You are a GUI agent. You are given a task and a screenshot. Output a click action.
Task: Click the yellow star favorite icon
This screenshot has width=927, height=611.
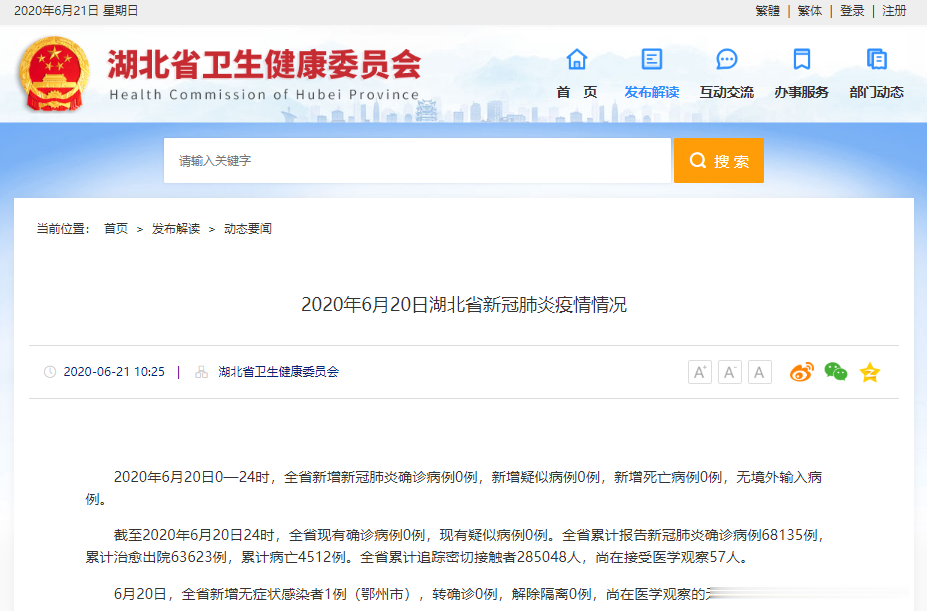tap(869, 372)
